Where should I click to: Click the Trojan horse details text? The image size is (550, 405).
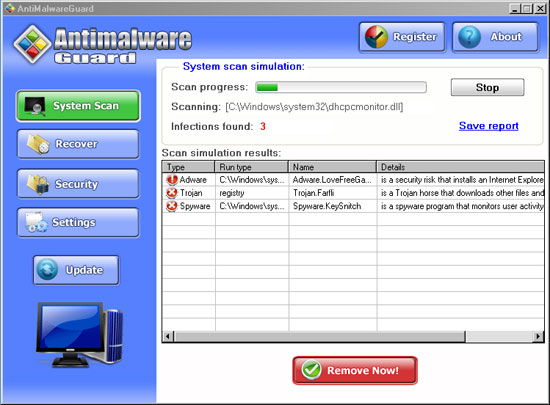coord(462,193)
